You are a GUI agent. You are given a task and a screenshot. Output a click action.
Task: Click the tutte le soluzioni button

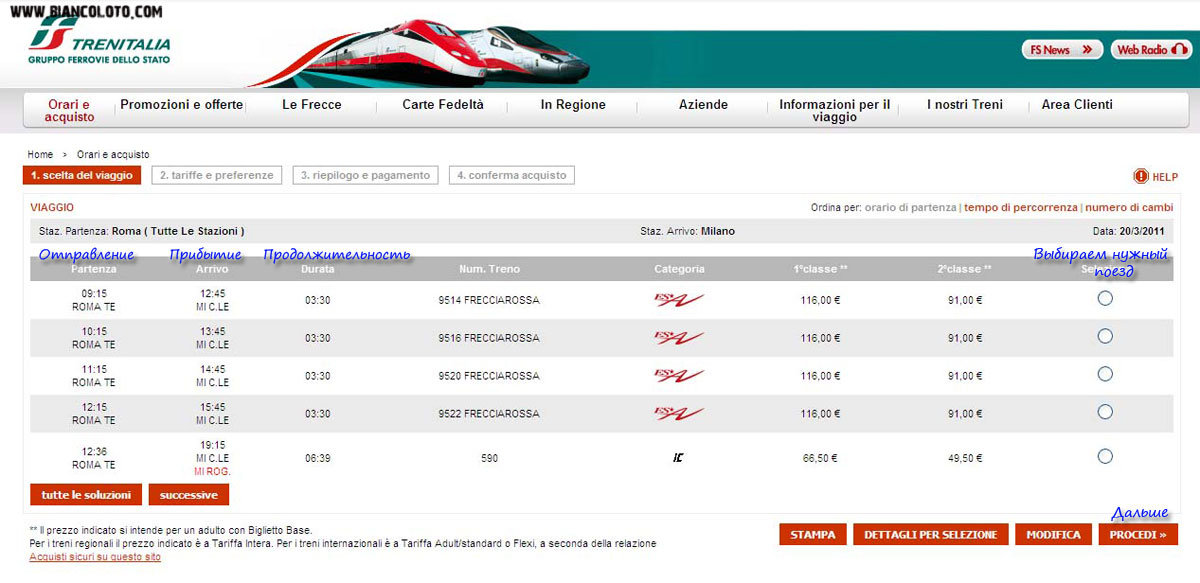click(x=86, y=495)
